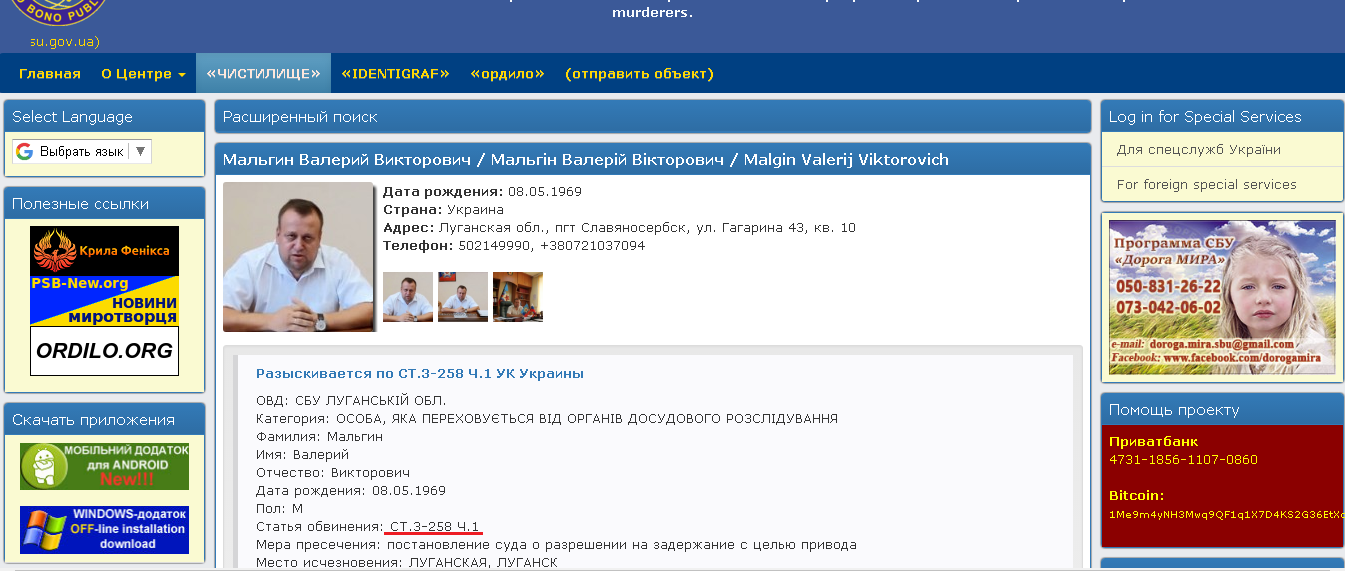Open the PSB-New.org новини миротворця banner
The width and height of the screenshot is (1345, 571).
(104, 301)
